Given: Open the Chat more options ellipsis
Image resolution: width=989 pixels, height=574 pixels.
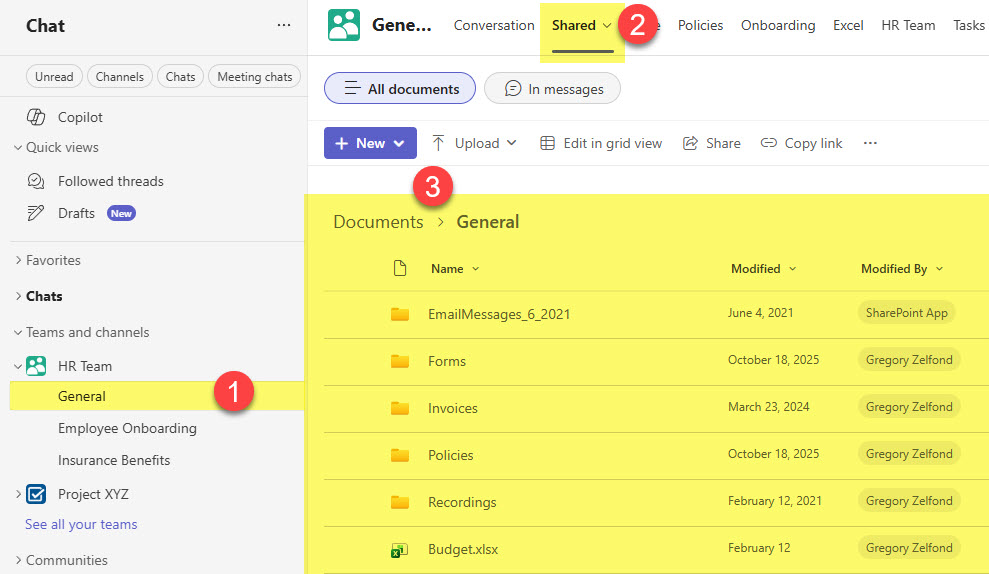Looking at the screenshot, I should click(x=284, y=25).
